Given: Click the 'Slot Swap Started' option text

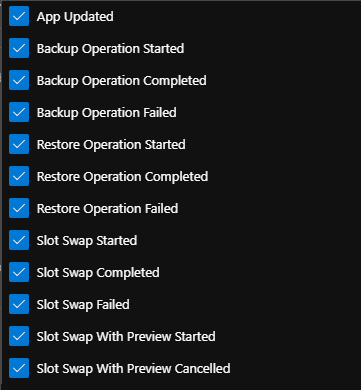Looking at the screenshot, I should coord(87,241).
